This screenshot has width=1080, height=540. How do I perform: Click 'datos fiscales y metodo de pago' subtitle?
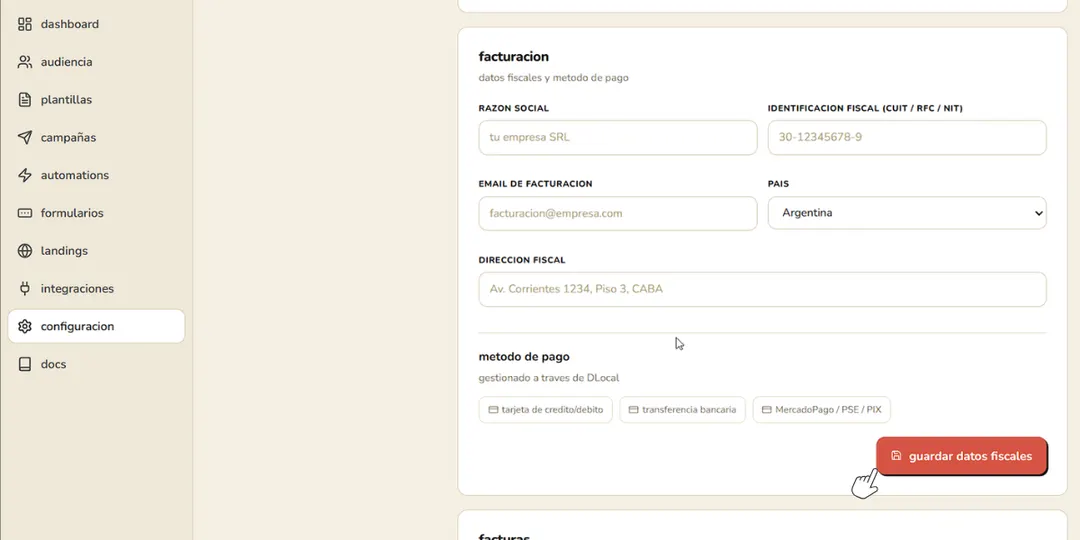pyautogui.click(x=554, y=78)
